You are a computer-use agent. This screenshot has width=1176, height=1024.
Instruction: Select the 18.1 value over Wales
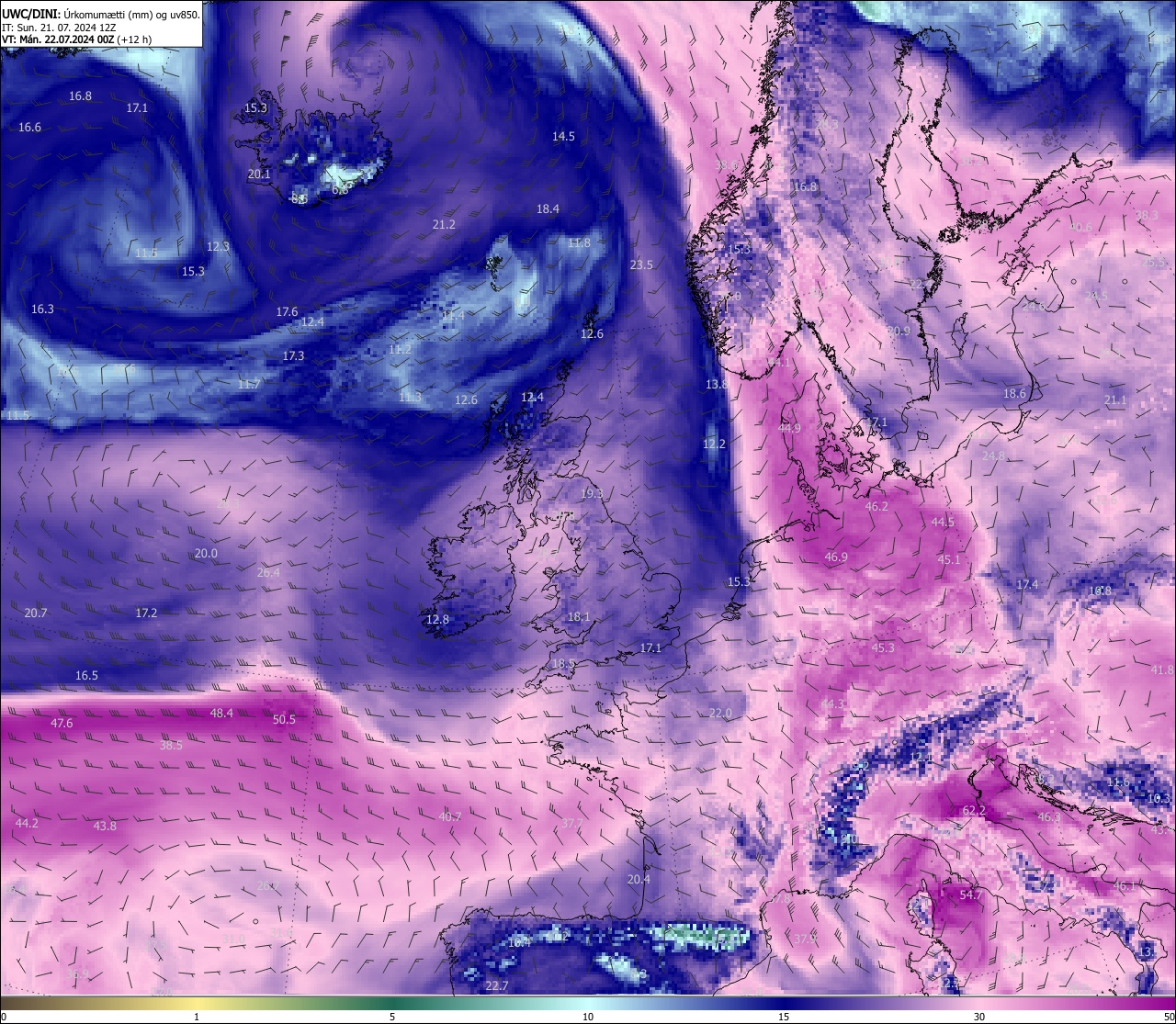(x=579, y=617)
